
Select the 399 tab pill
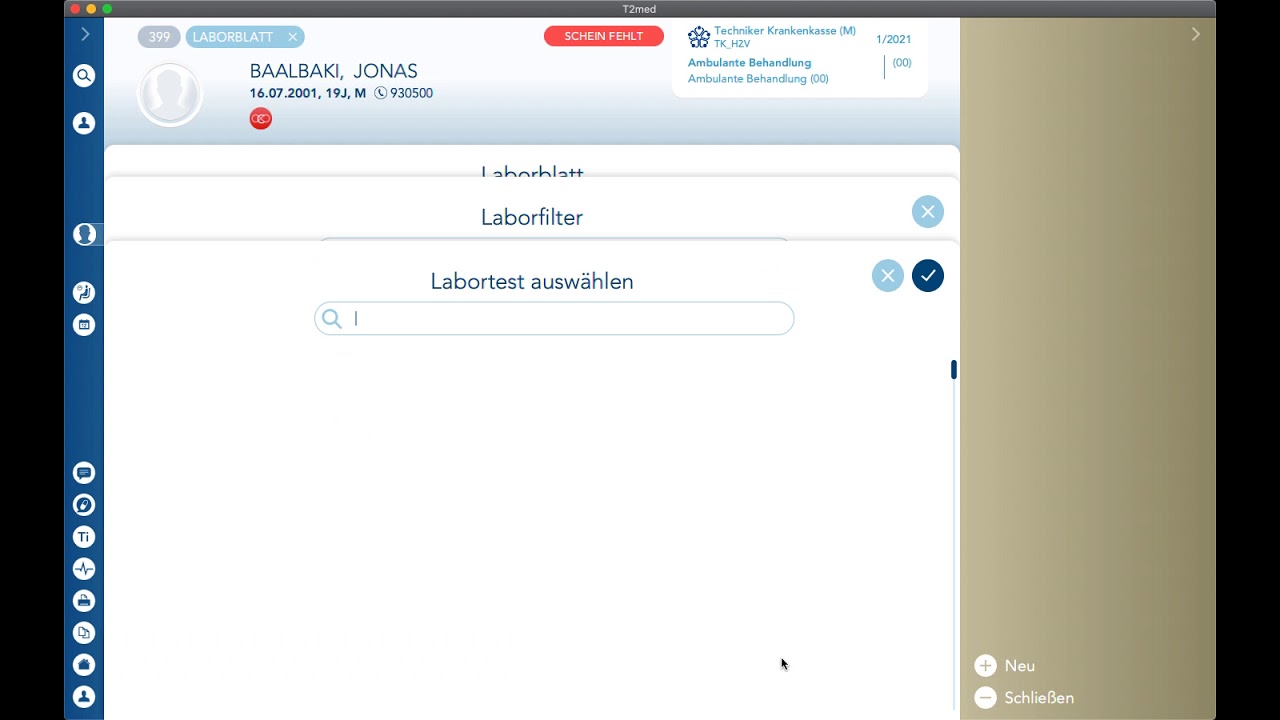coord(159,37)
